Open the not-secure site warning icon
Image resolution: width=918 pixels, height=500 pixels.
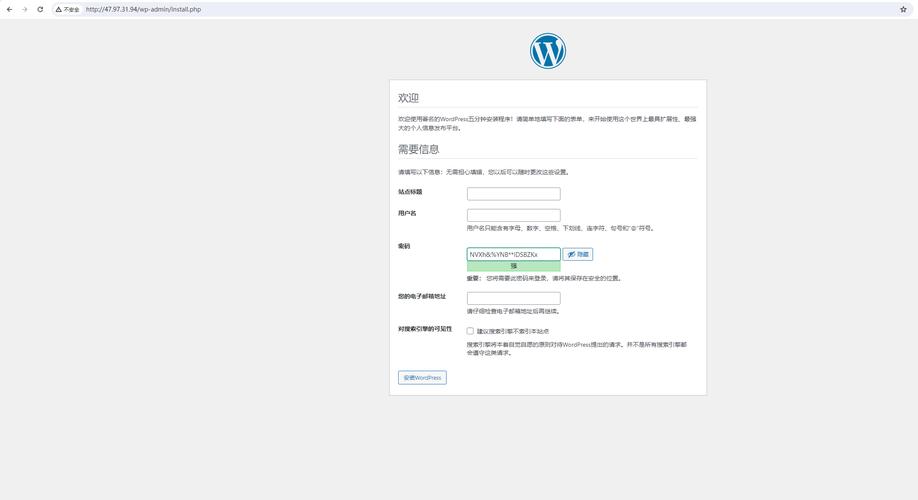[x=67, y=9]
